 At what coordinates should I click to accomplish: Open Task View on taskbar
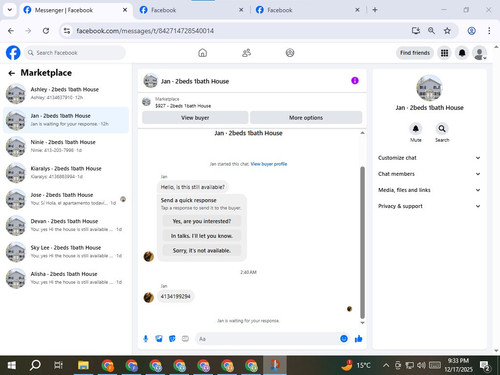59,365
